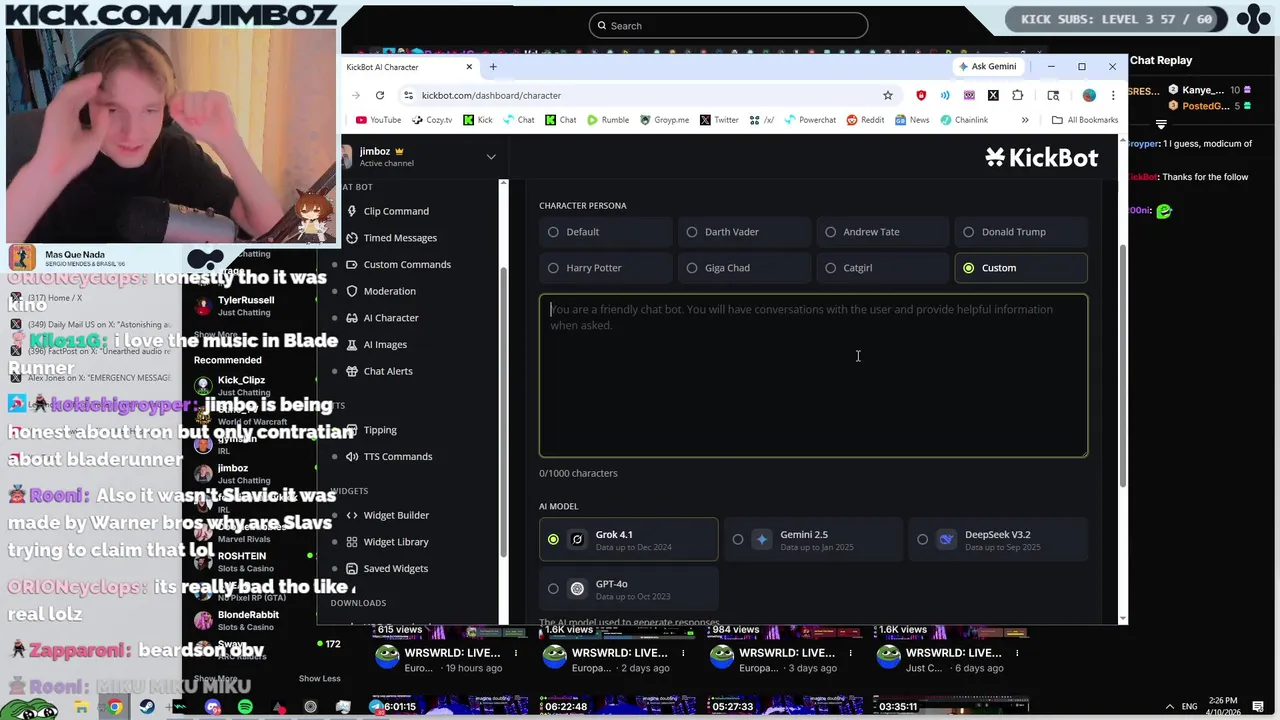This screenshot has height=720, width=1280.
Task: Open All Bookmarks folder
Action: tap(1085, 120)
